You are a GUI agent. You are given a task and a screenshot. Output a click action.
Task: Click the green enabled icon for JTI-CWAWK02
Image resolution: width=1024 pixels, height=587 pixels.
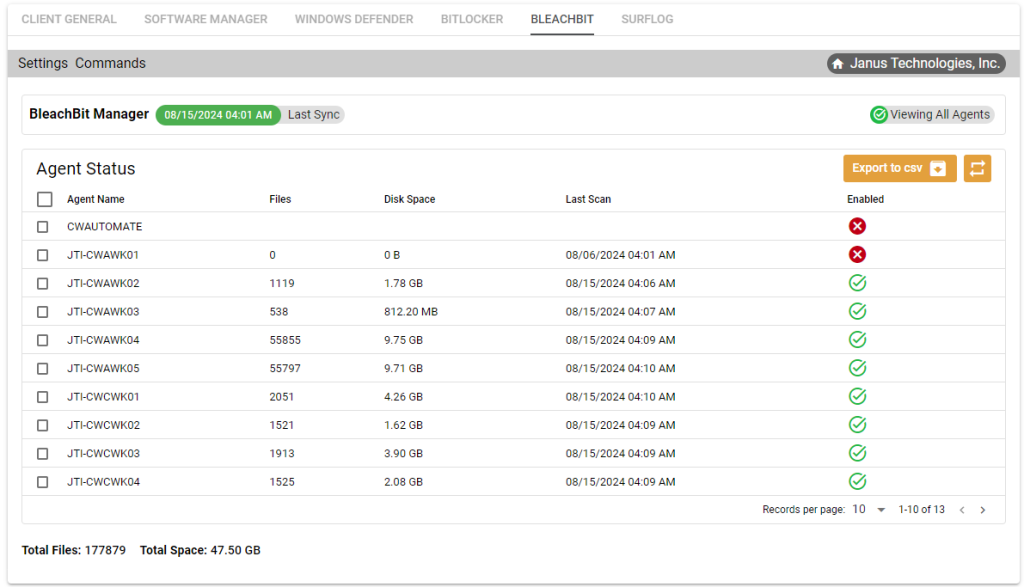pyautogui.click(x=857, y=283)
